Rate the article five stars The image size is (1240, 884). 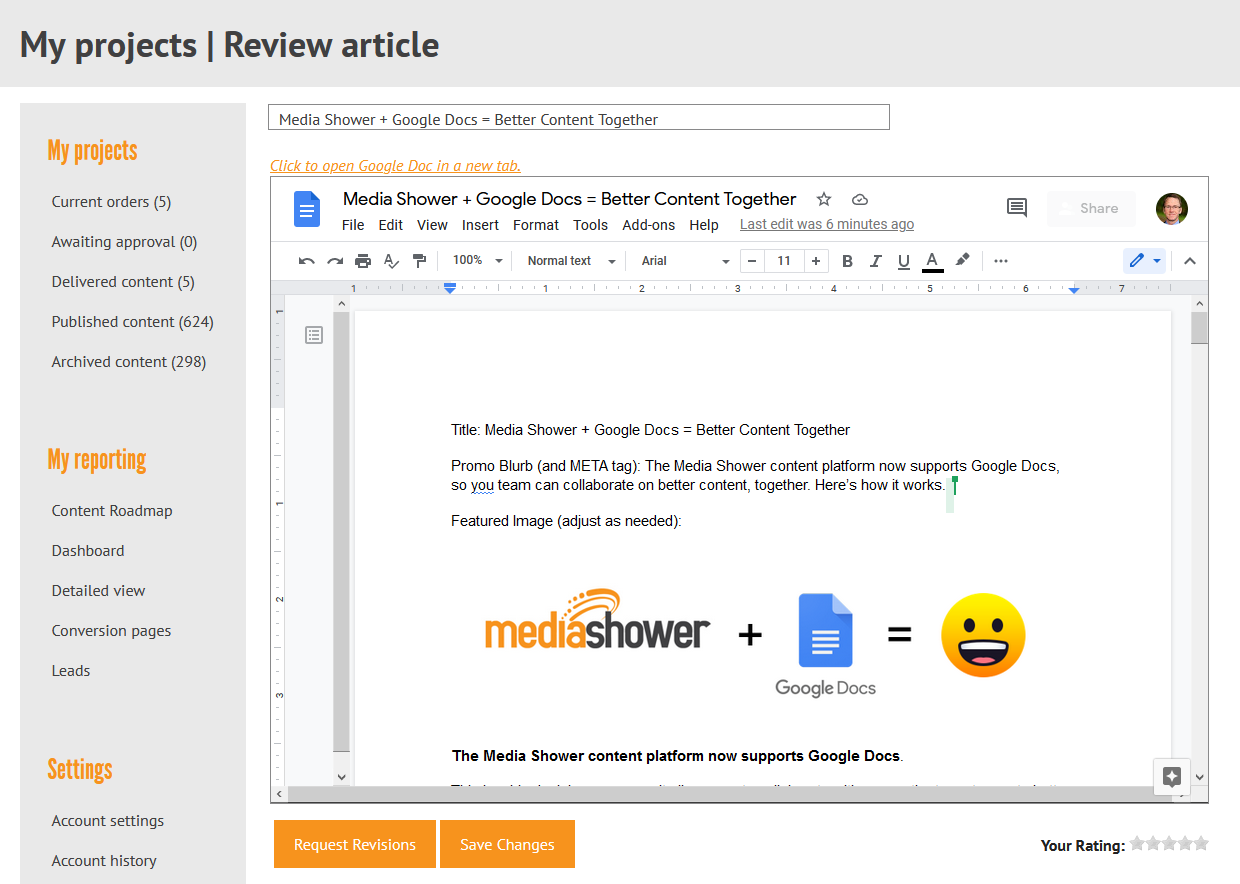tap(1201, 843)
